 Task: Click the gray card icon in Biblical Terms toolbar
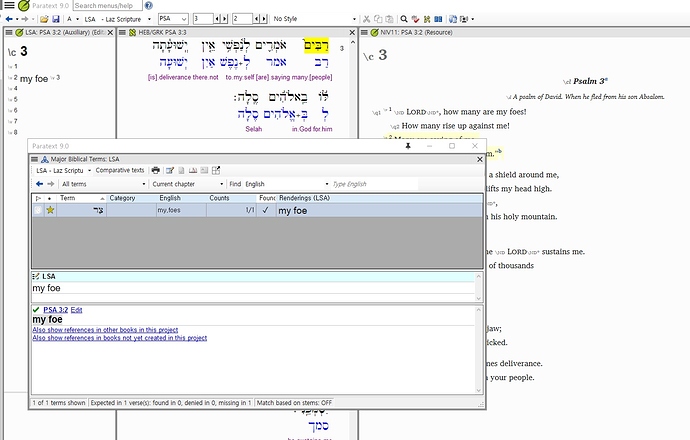204,170
